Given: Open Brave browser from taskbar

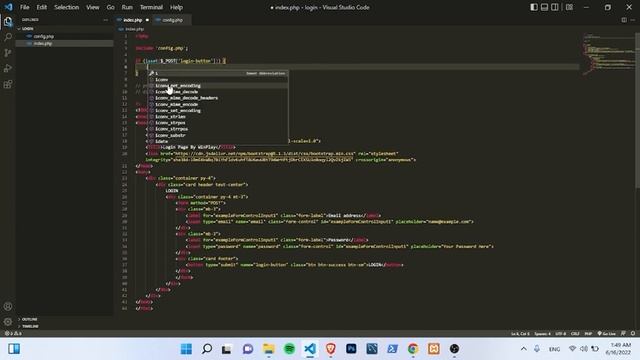Looking at the screenshot, I should click(331, 349).
